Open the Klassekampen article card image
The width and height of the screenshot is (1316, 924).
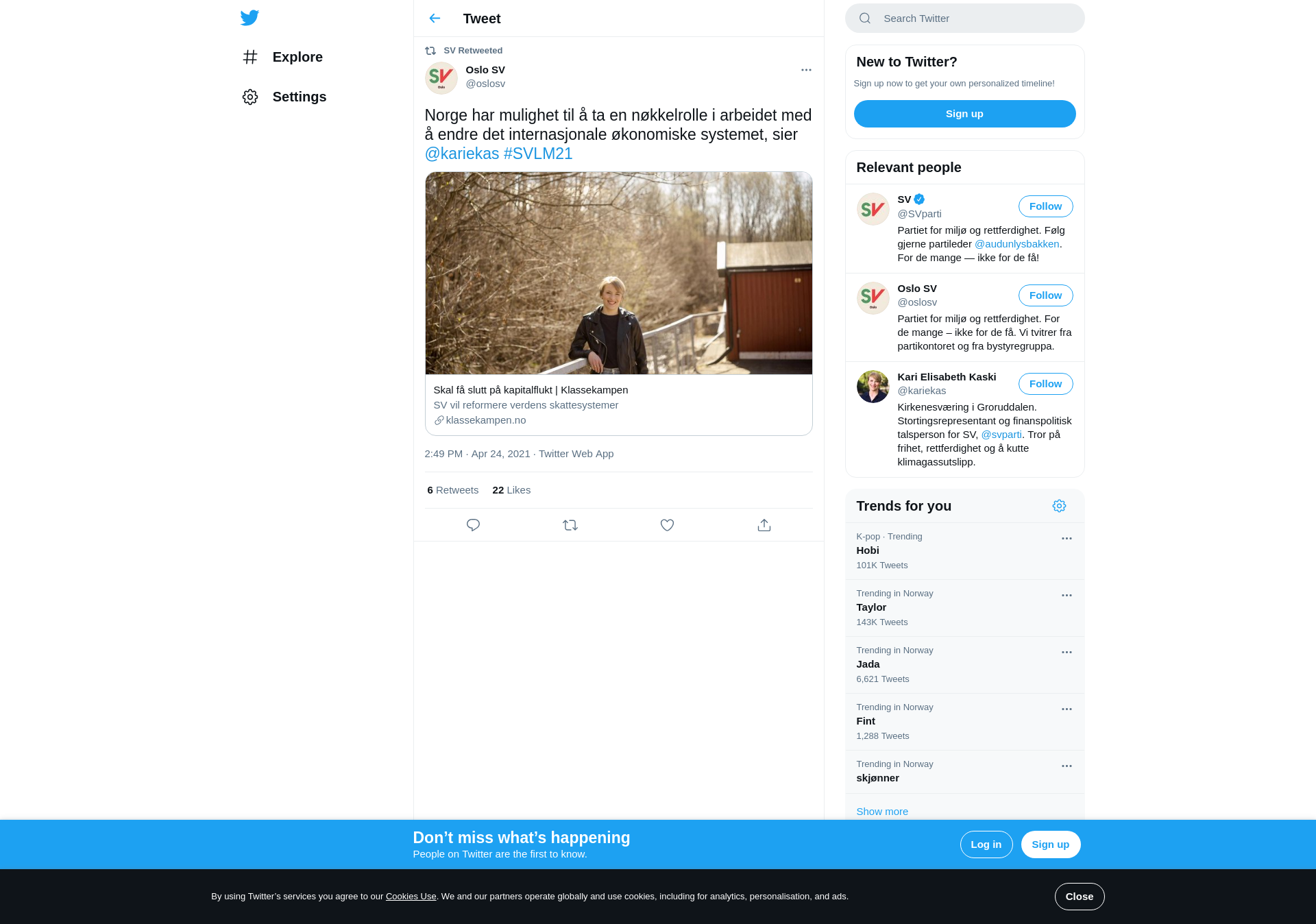618,273
